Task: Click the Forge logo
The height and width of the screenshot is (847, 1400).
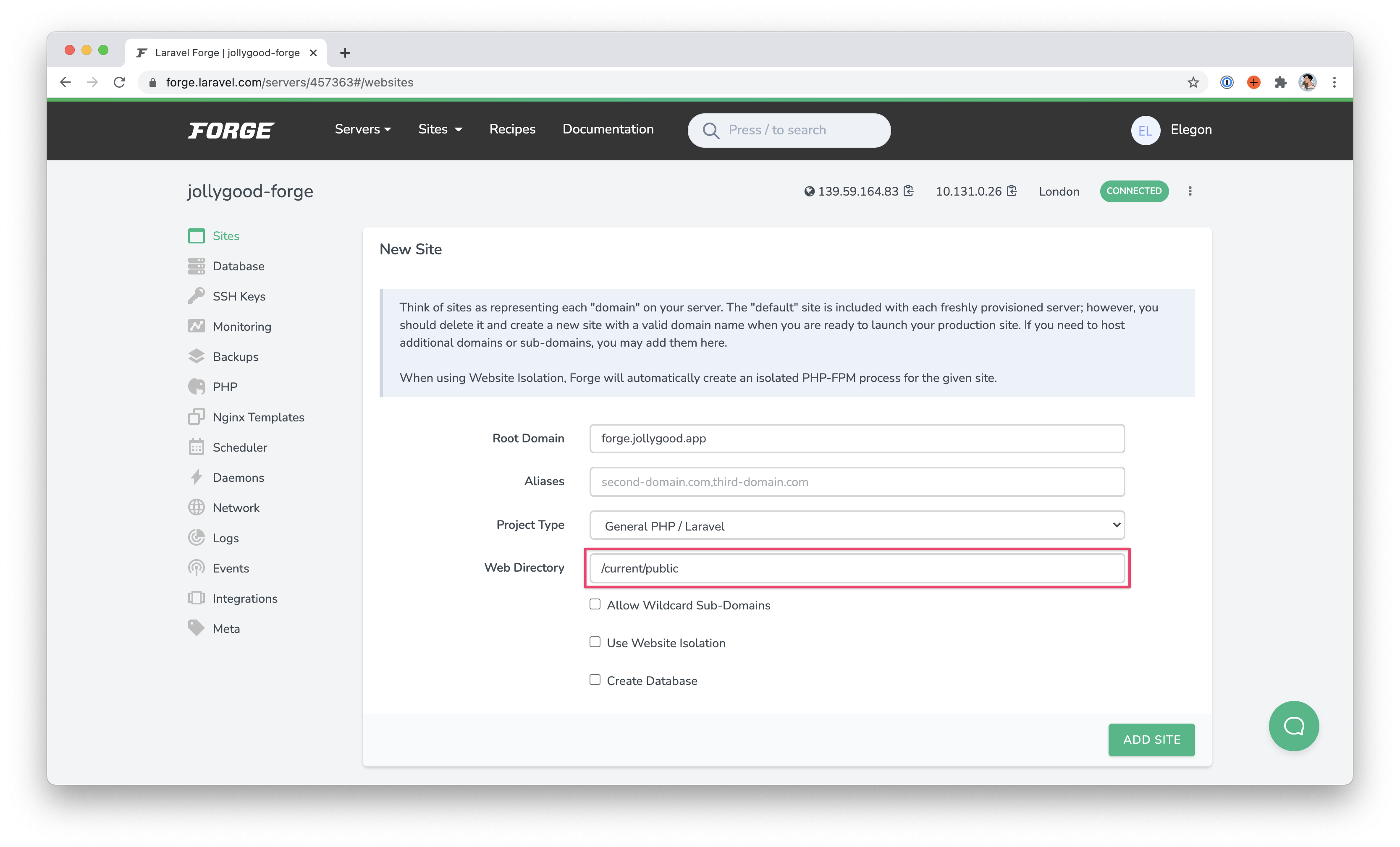Action: [x=232, y=130]
